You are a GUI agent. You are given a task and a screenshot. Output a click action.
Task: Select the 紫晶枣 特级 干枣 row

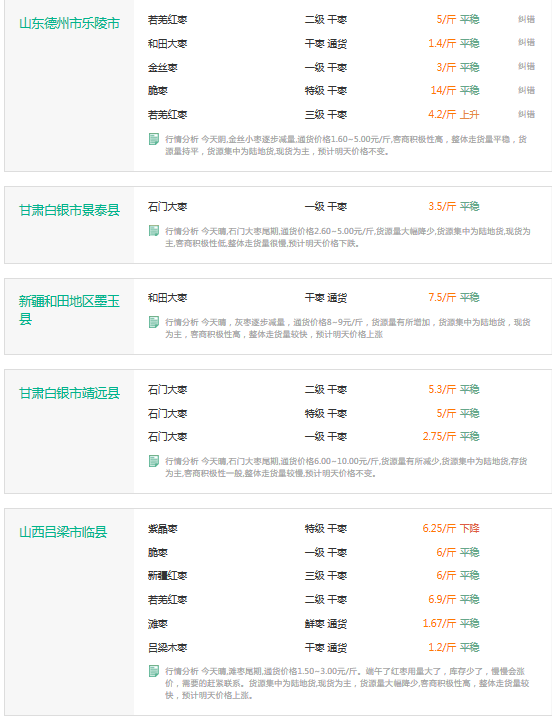(x=314, y=529)
